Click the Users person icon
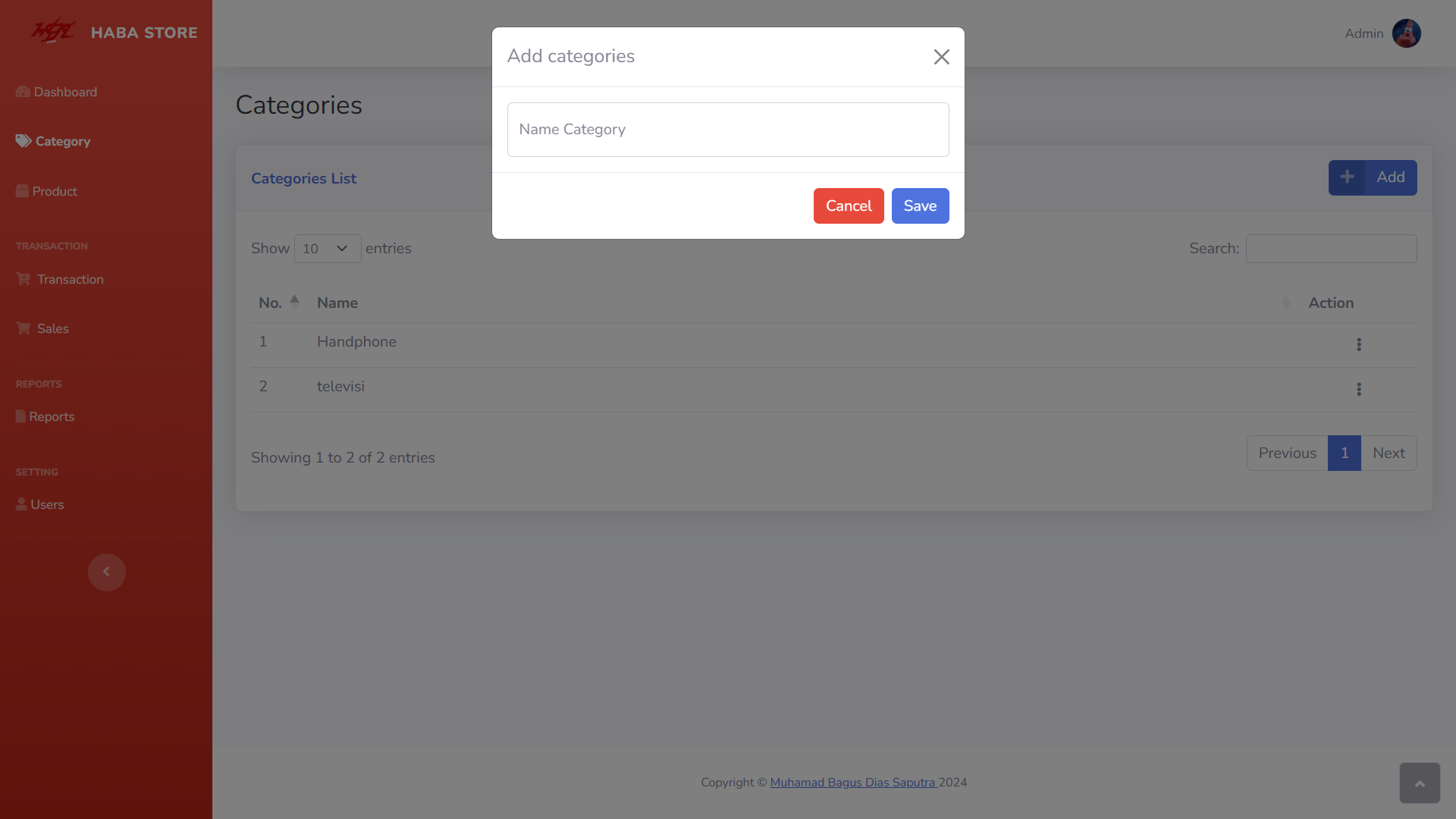The height and width of the screenshot is (819, 1456). click(21, 504)
